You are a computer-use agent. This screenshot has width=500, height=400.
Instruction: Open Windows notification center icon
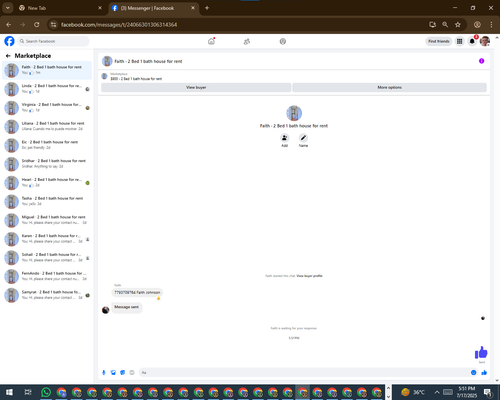(488, 392)
